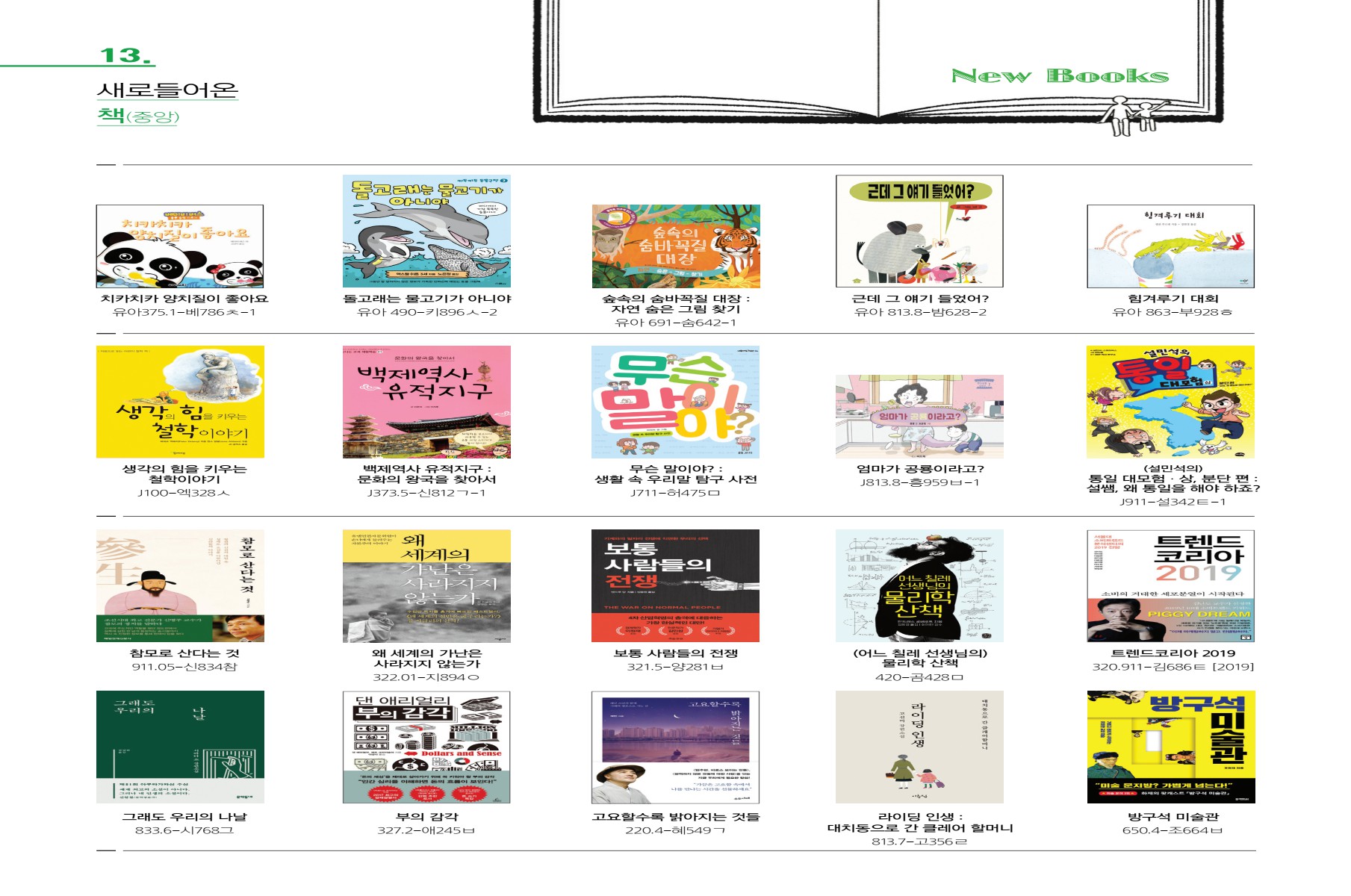Viewport: 1351px width, 896px height.
Task: Select the 힘겨루기 대회 book cover
Action: (1171, 246)
